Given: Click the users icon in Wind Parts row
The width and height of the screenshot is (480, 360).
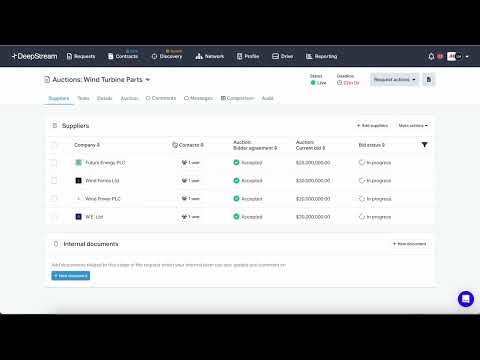Looking at the screenshot, I should coord(184,181).
